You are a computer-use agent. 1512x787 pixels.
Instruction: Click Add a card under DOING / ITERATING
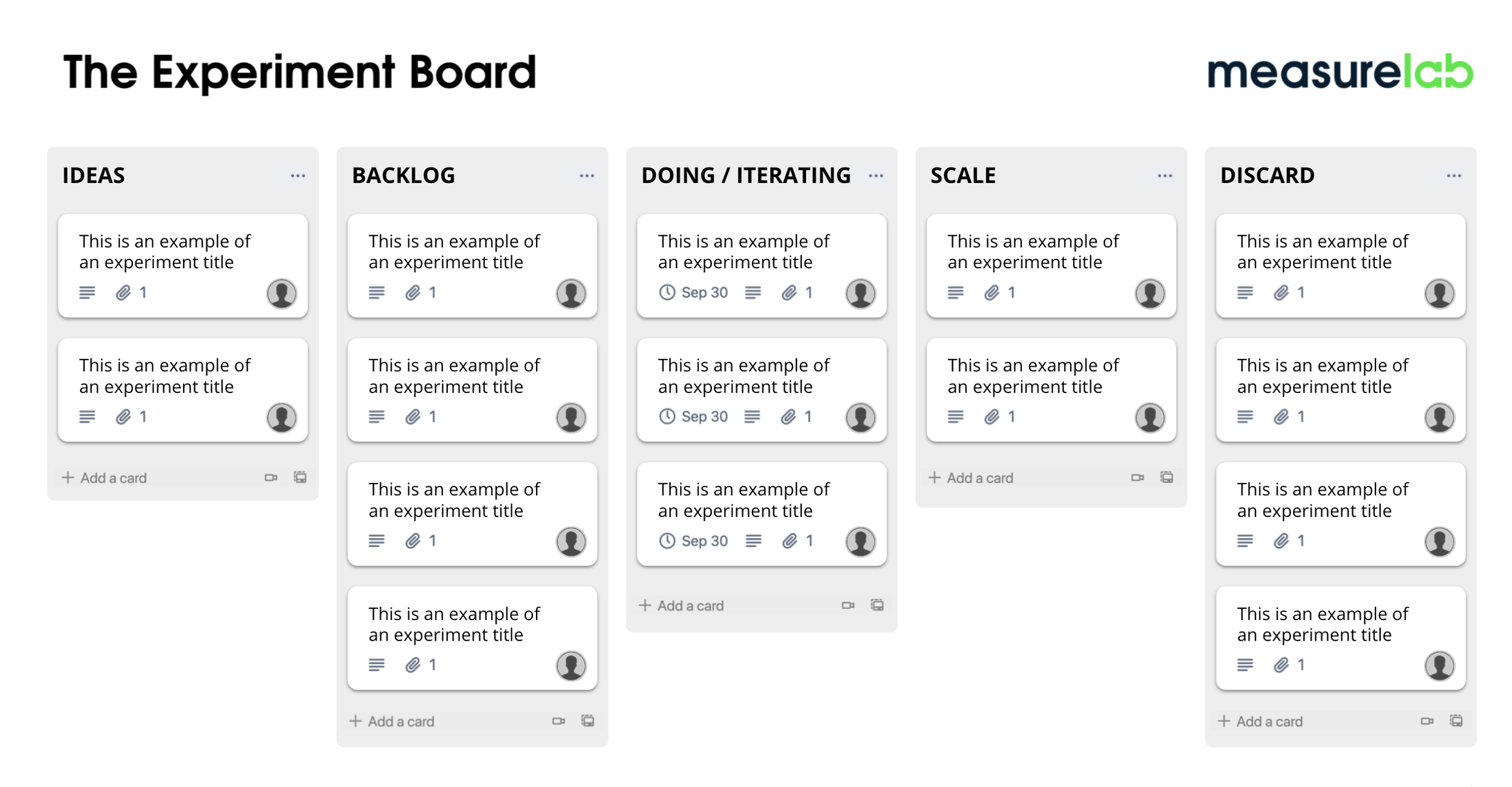click(x=682, y=605)
